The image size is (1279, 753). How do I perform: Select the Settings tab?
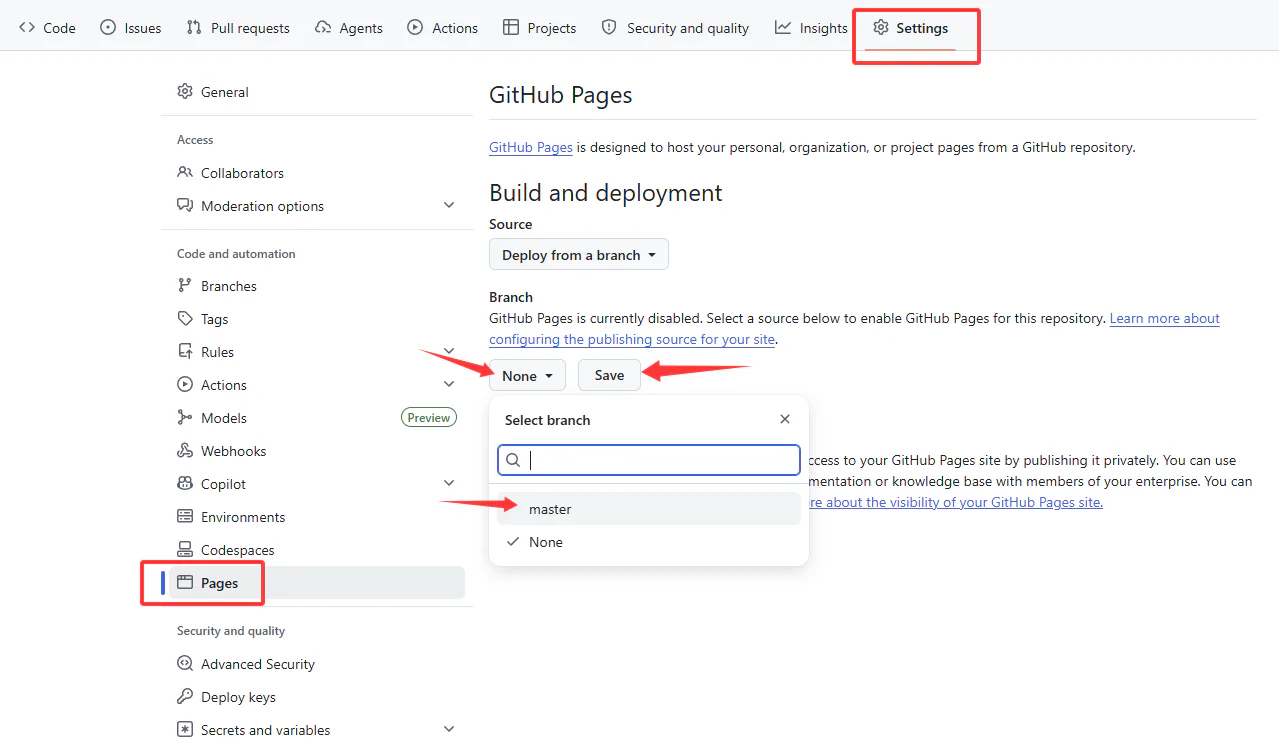pos(910,28)
